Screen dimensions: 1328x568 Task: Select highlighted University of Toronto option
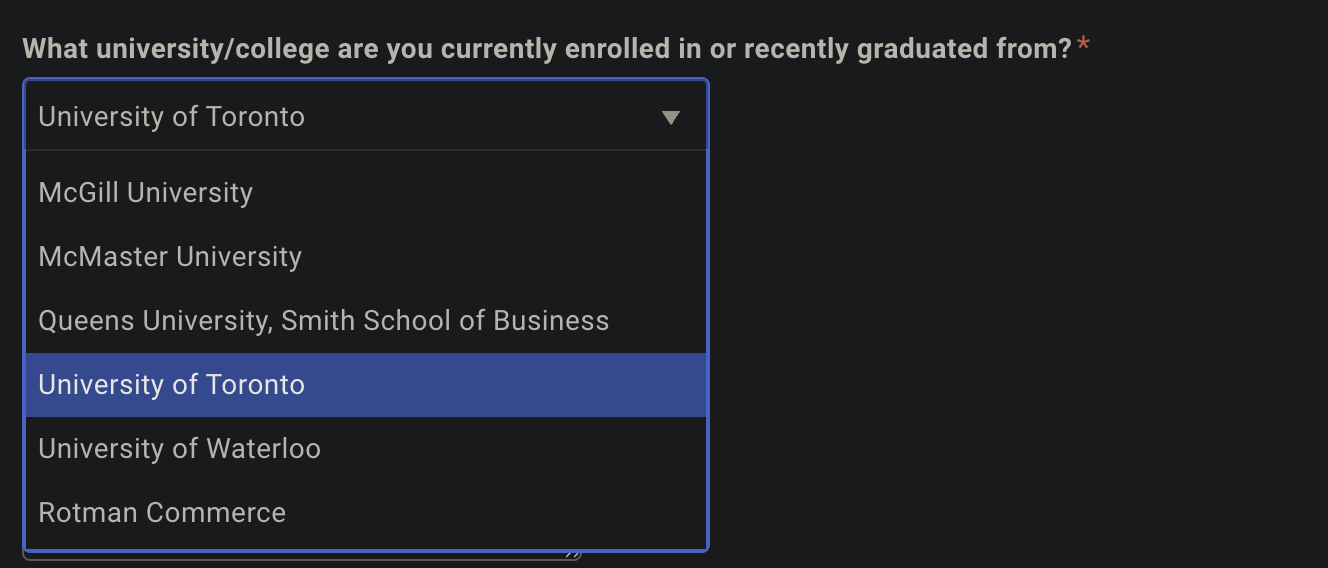coord(366,384)
